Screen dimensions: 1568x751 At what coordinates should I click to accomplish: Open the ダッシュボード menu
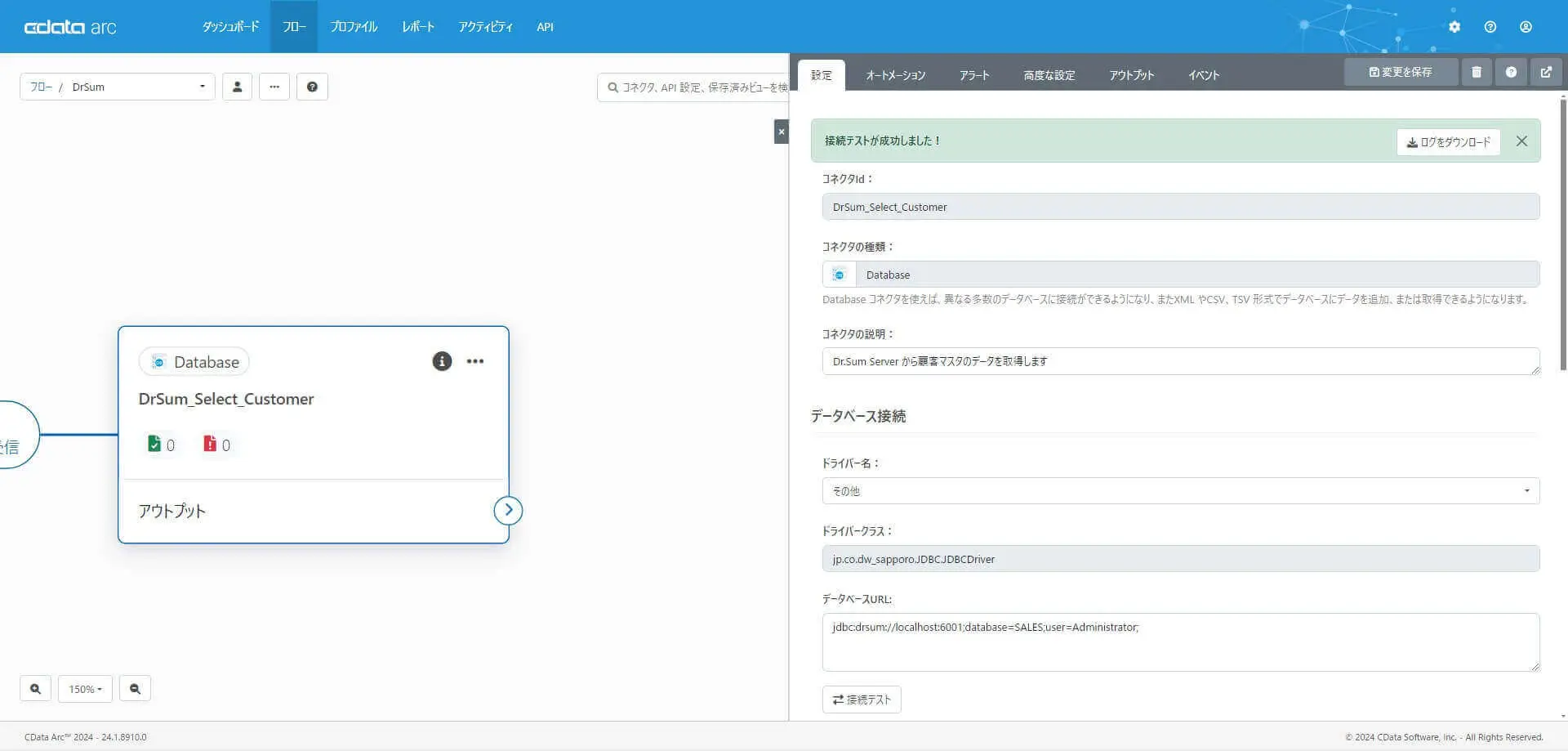tap(231, 27)
